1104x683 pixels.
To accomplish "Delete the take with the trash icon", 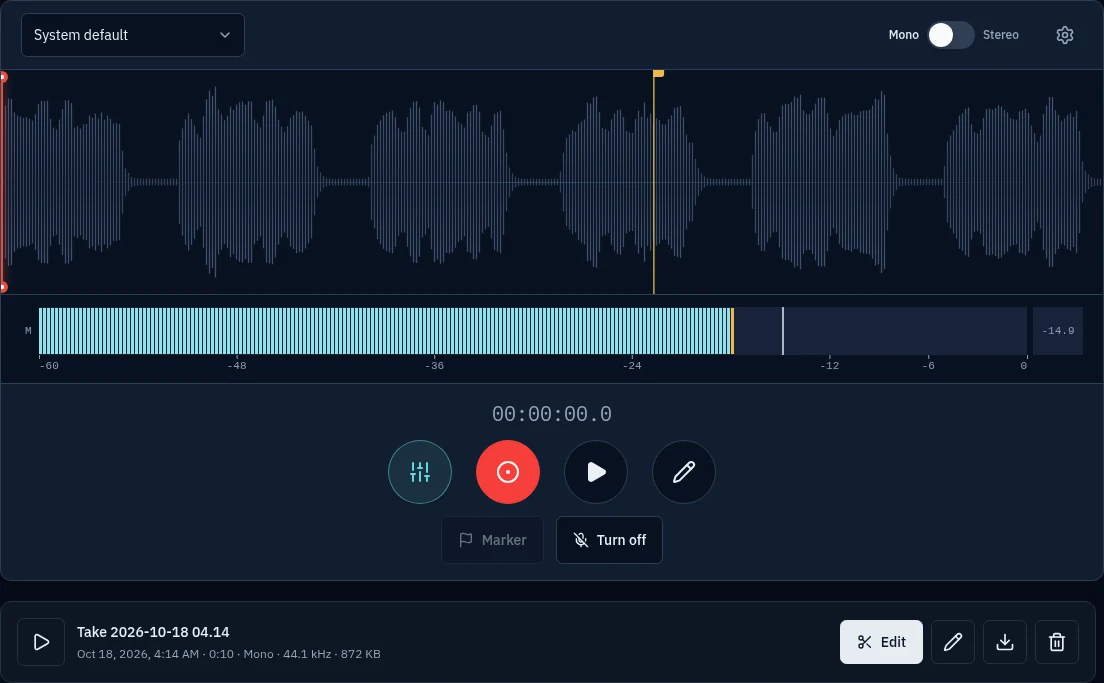I will (x=1057, y=642).
